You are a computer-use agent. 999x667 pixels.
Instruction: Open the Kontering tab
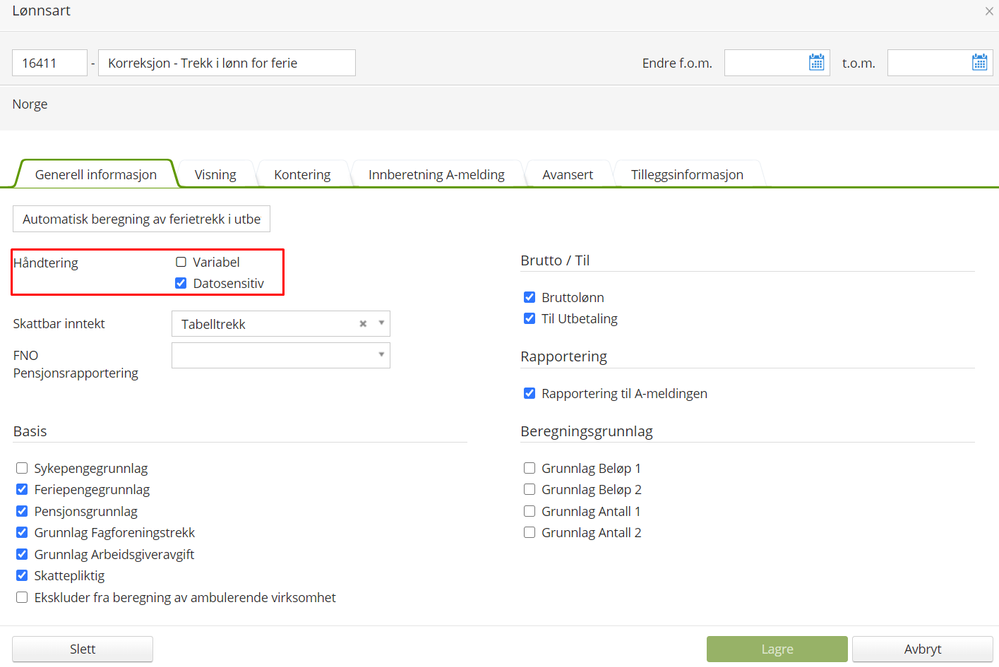click(302, 174)
